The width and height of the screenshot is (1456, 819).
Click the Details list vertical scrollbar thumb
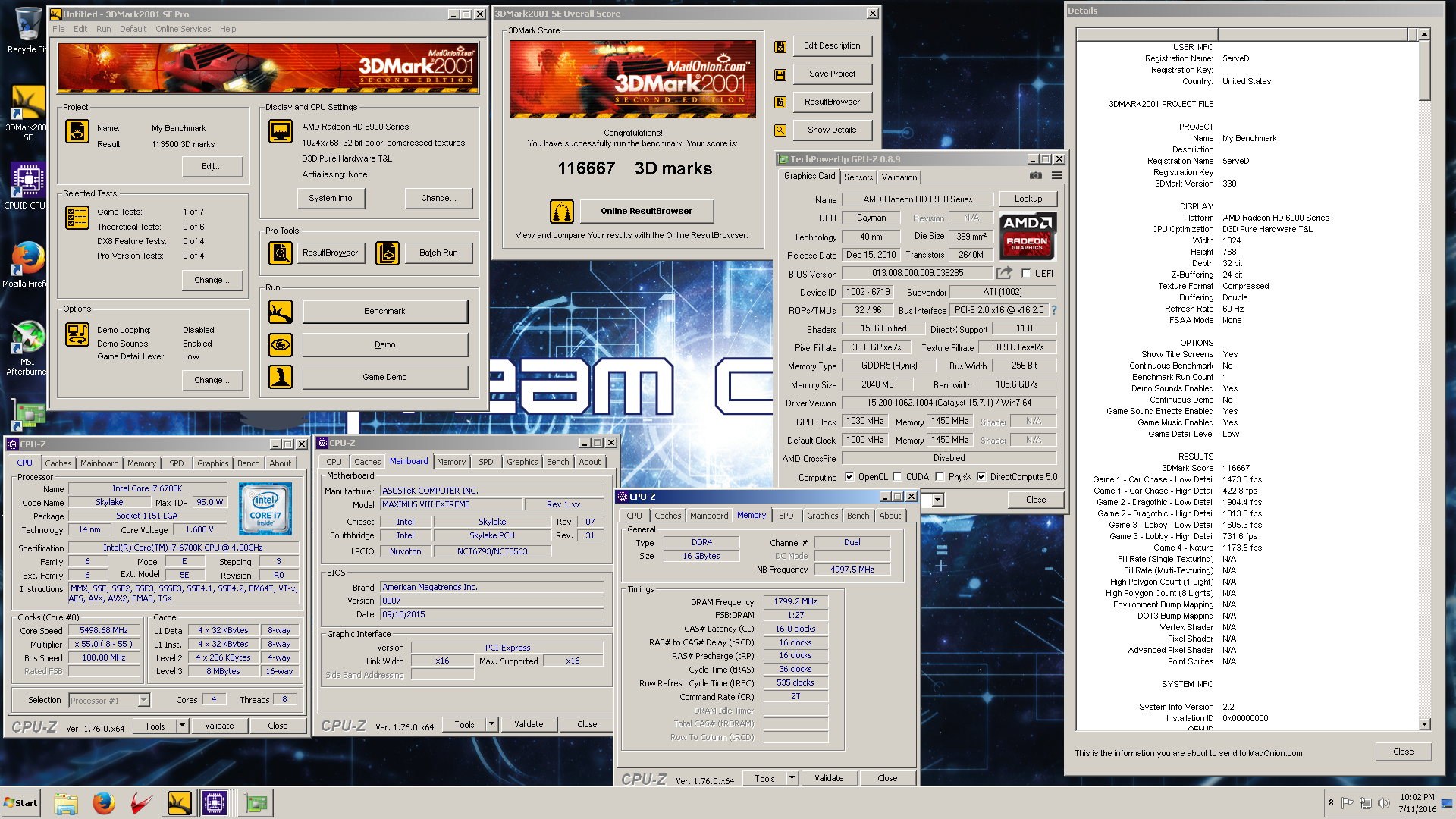1424,71
